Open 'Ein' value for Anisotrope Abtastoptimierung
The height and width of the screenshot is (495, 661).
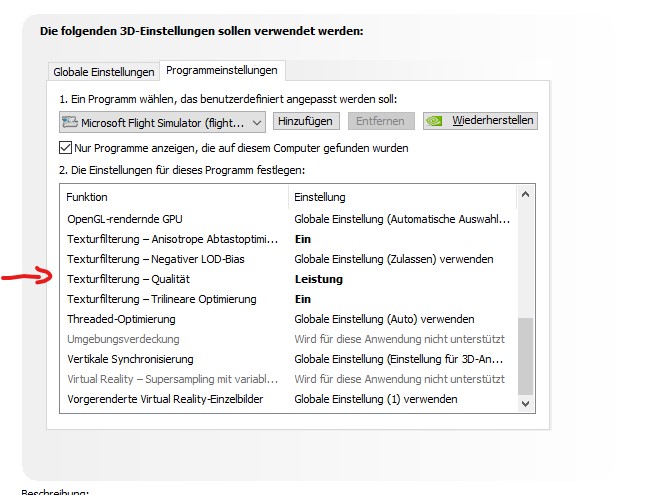(x=303, y=239)
